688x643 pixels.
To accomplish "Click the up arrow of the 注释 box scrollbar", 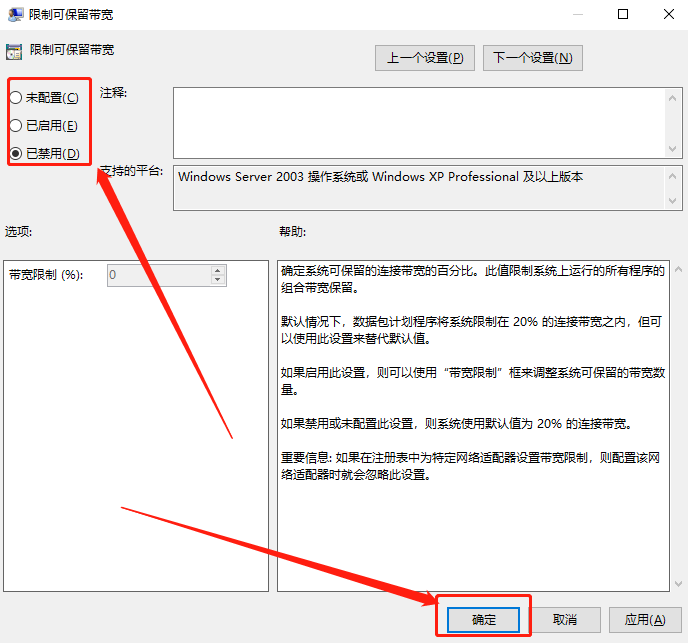I will pos(674,97).
